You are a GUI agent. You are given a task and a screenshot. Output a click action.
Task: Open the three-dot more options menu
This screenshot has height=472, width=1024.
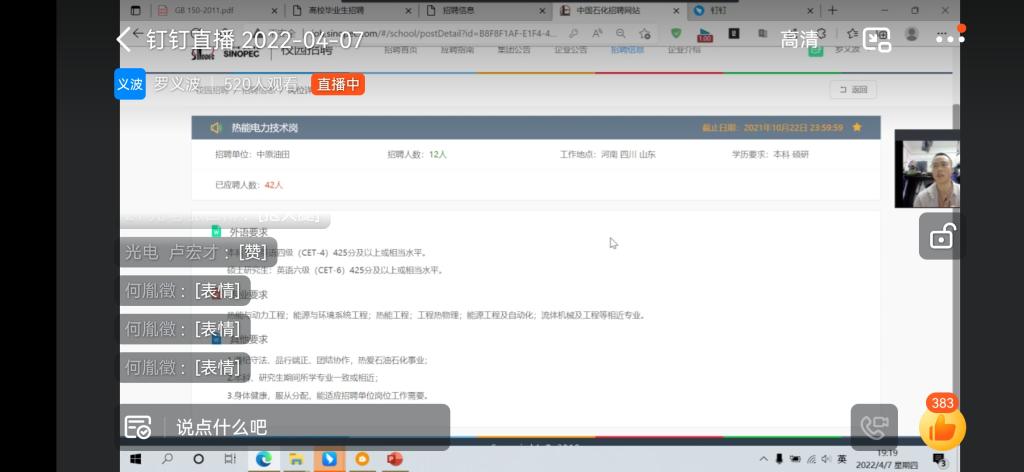point(950,40)
